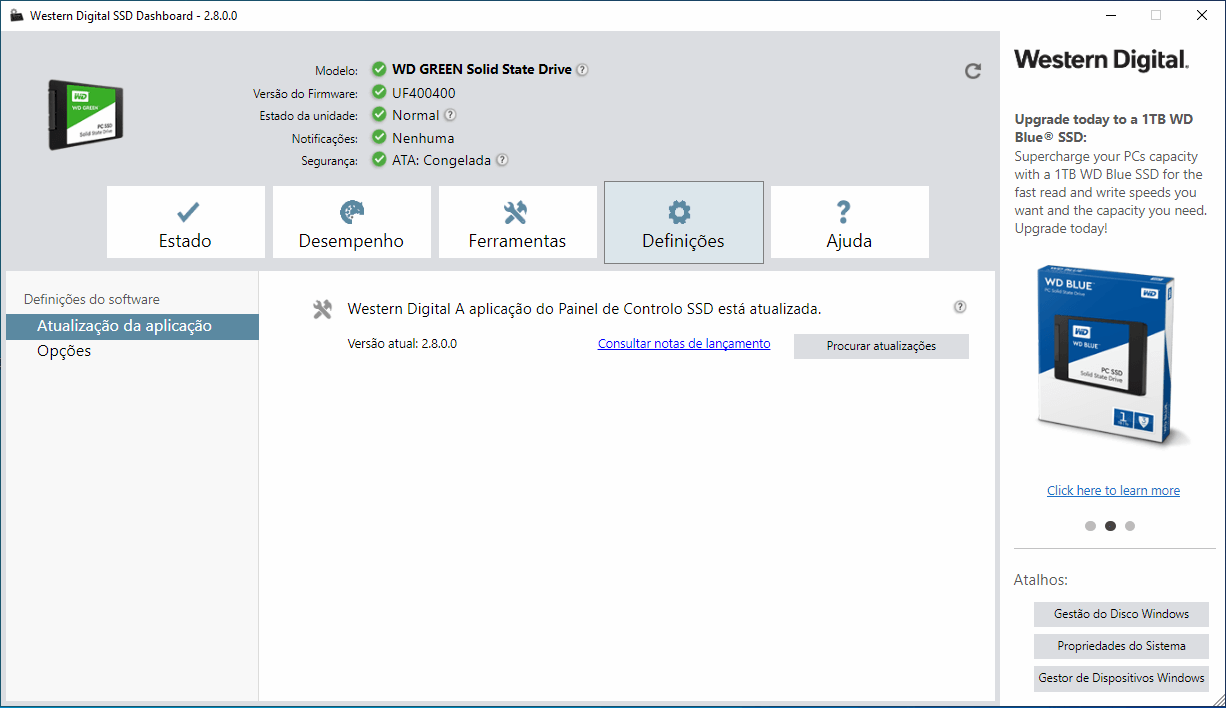Click the help icon next to Normal drive status

pos(450,115)
